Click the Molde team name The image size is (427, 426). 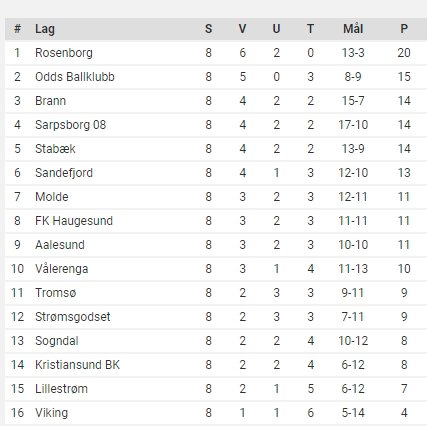tap(52, 197)
